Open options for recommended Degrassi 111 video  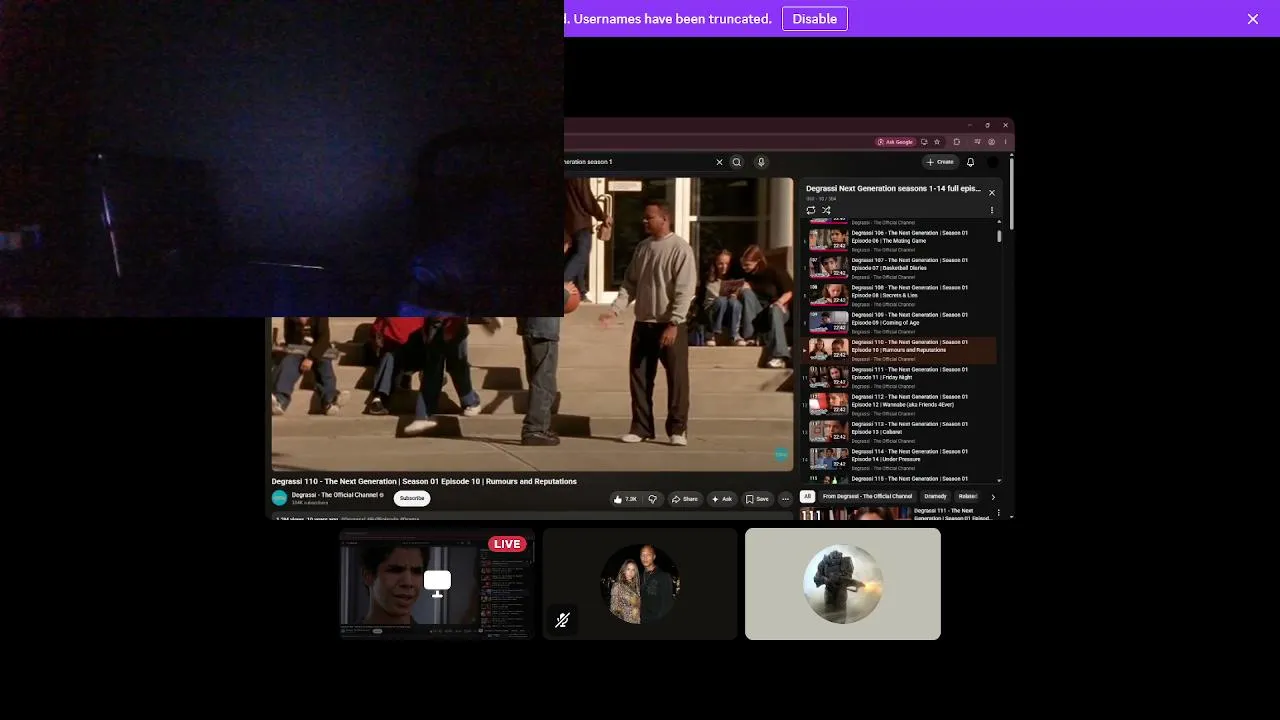click(x=998, y=513)
